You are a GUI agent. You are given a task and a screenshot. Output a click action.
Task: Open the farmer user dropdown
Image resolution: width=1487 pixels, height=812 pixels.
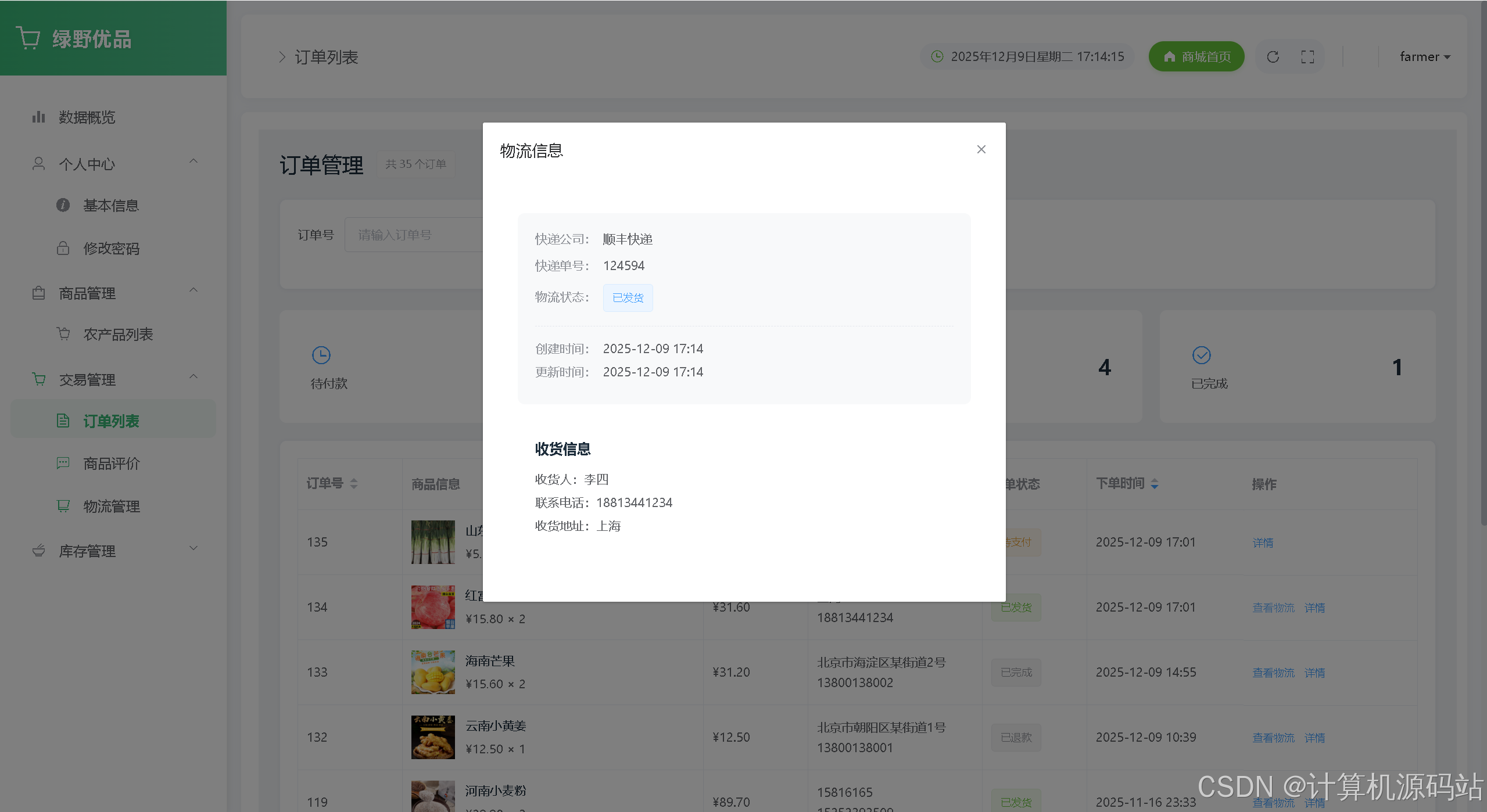(x=1424, y=57)
